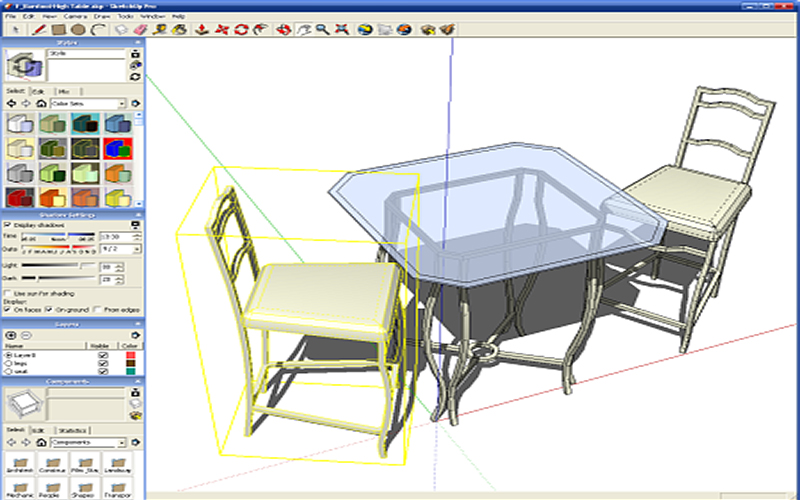
Task: Toggle the Display shadows checkbox
Action: 9,225
